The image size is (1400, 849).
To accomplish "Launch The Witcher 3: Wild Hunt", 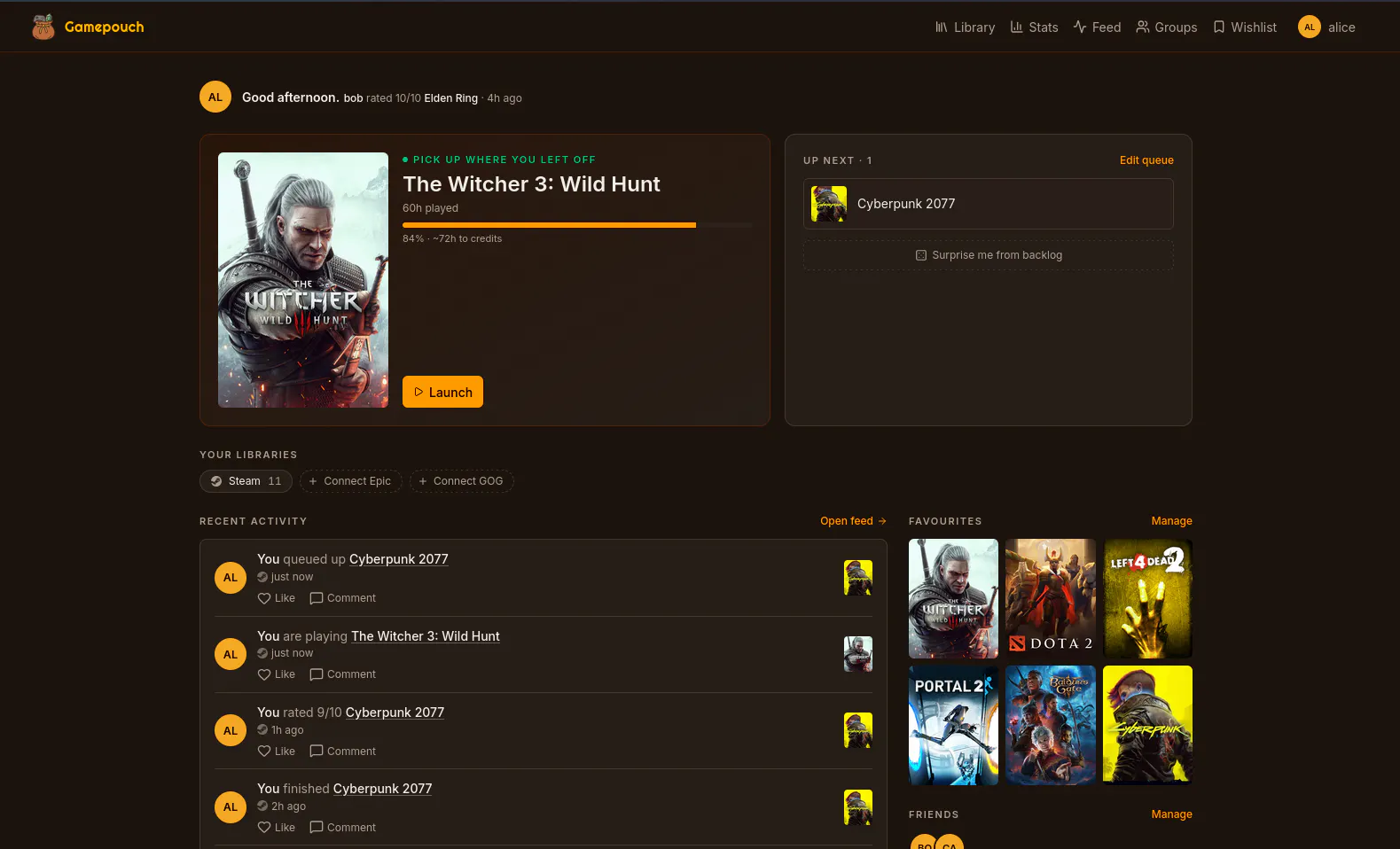I will click(x=442, y=392).
